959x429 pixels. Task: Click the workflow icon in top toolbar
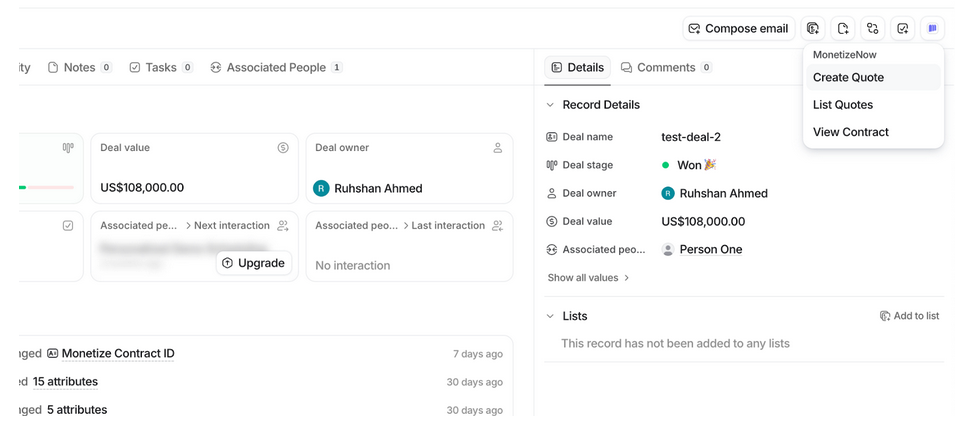pyautogui.click(x=873, y=29)
